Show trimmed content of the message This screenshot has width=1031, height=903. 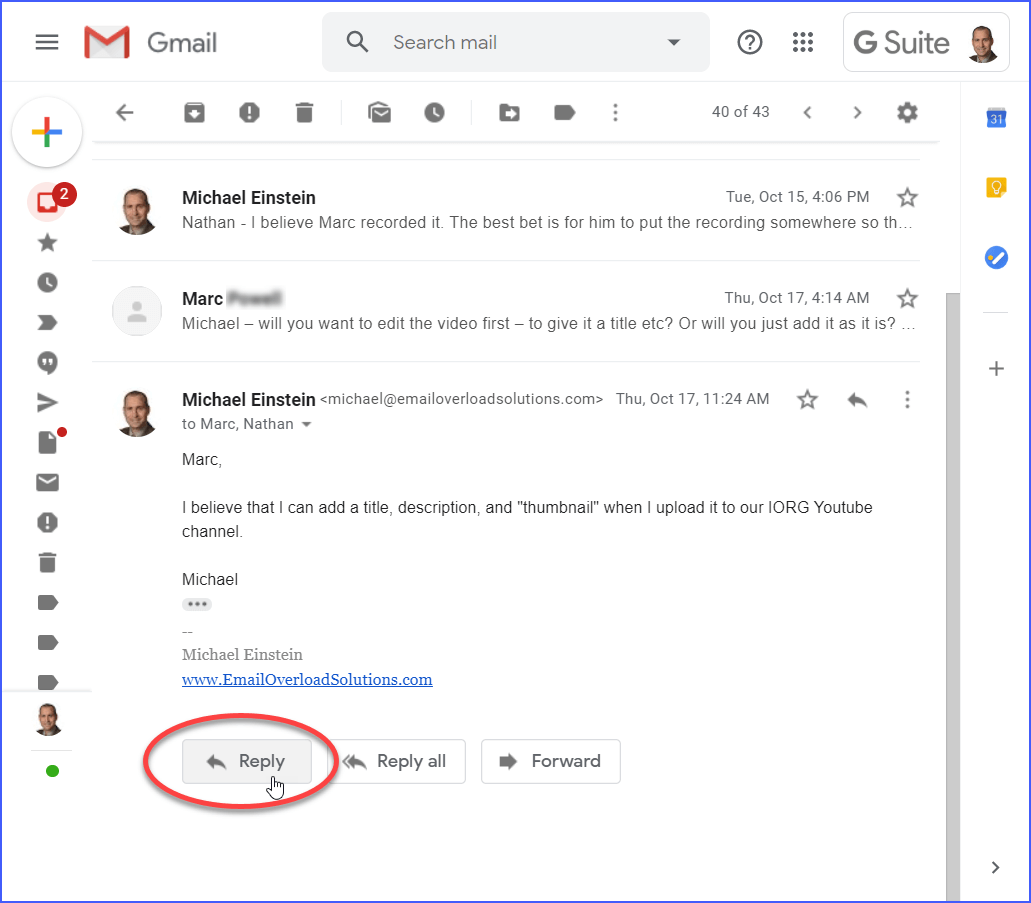[x=197, y=604]
